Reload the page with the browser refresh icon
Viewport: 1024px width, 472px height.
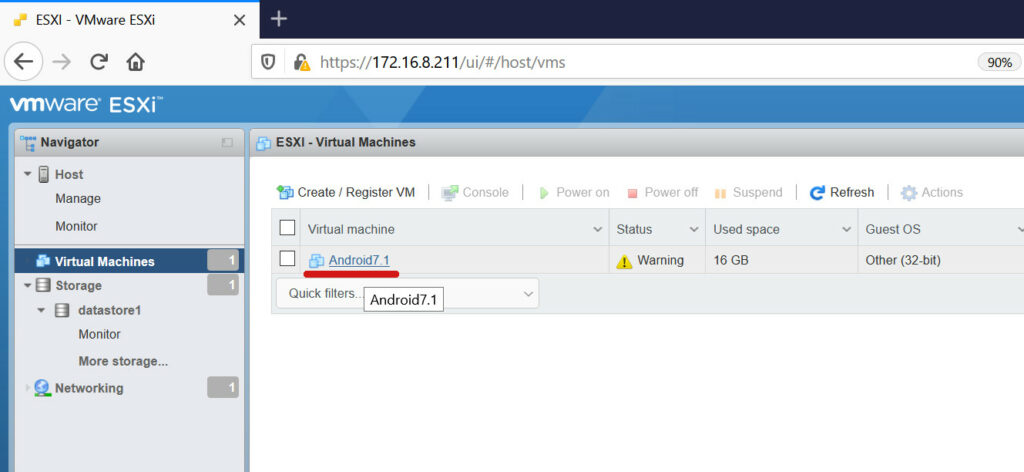98,62
